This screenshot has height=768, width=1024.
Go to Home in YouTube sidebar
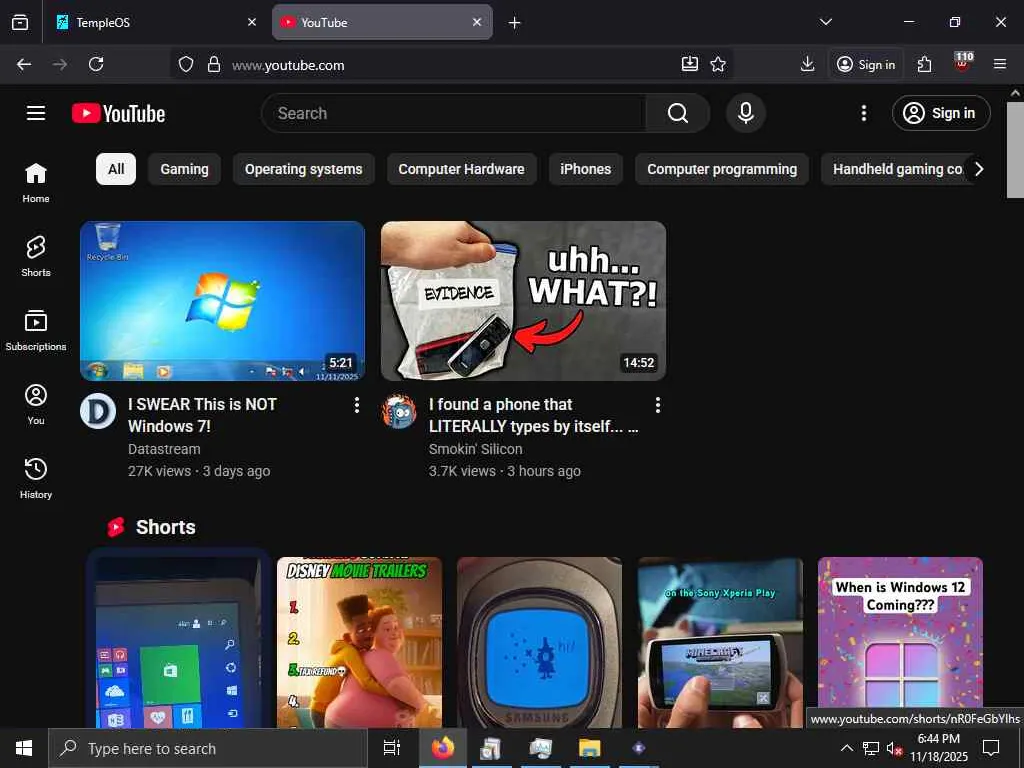click(x=36, y=183)
